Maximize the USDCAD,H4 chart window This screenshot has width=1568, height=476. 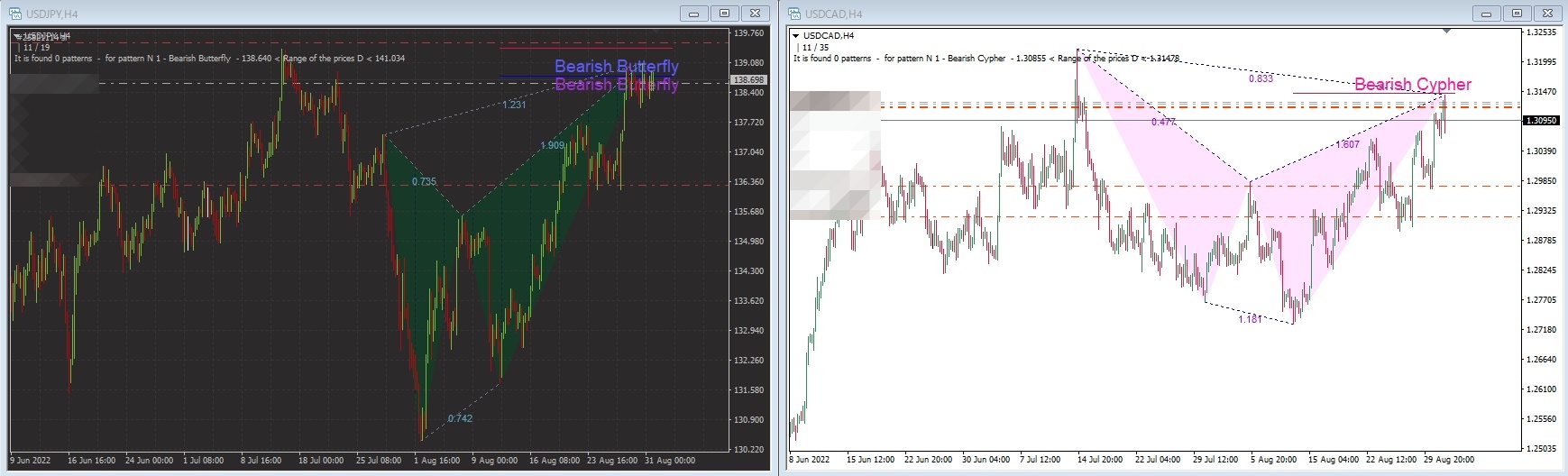(x=1517, y=14)
